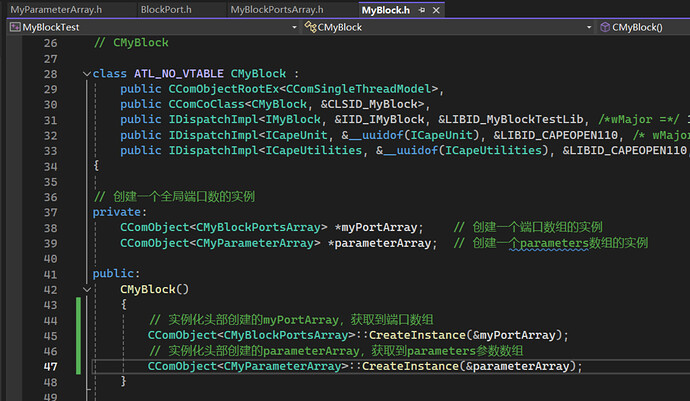Click ICapeUnit inside __uuidof on line 32

[441, 135]
